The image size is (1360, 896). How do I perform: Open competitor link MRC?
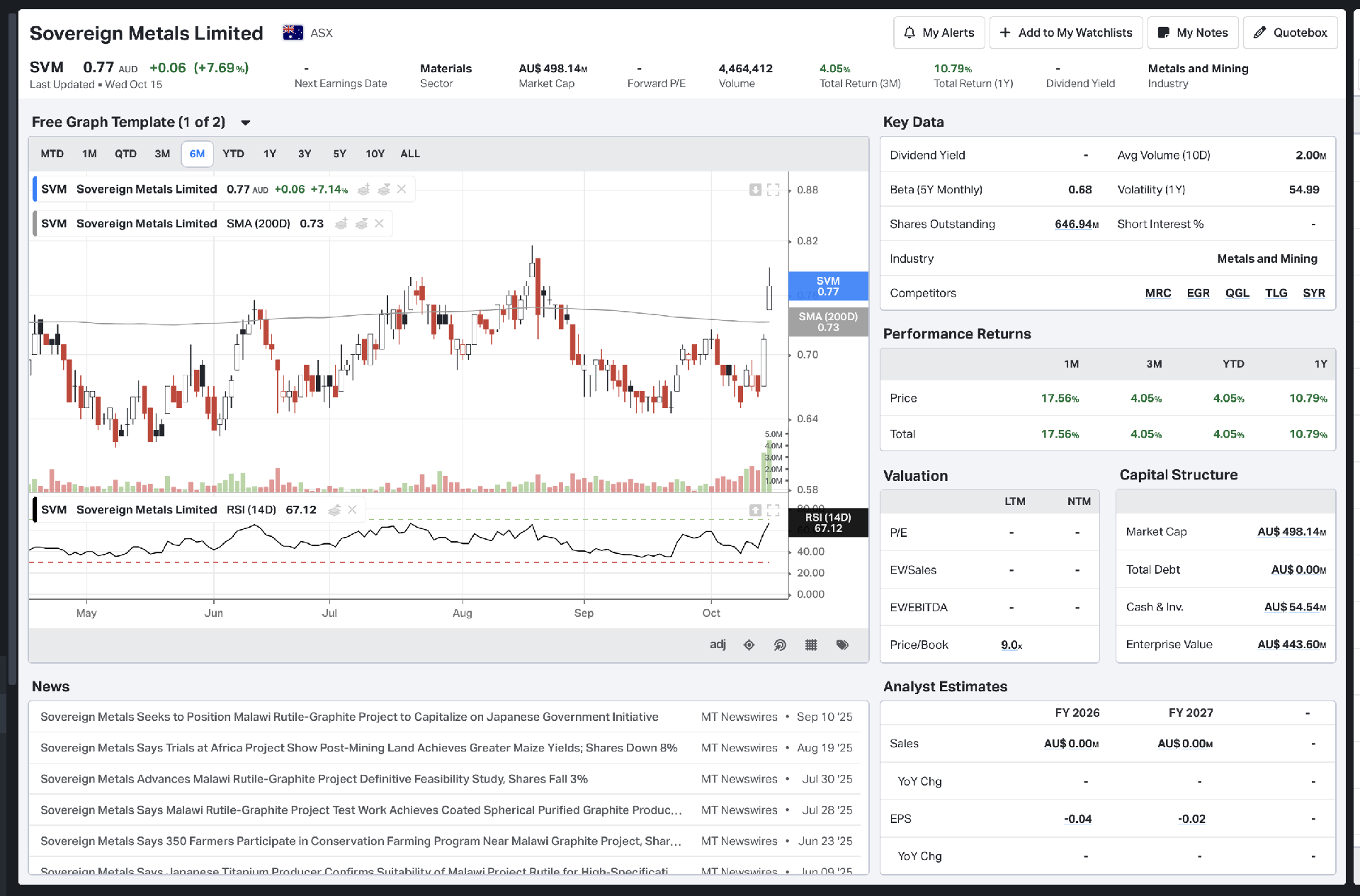point(1157,293)
